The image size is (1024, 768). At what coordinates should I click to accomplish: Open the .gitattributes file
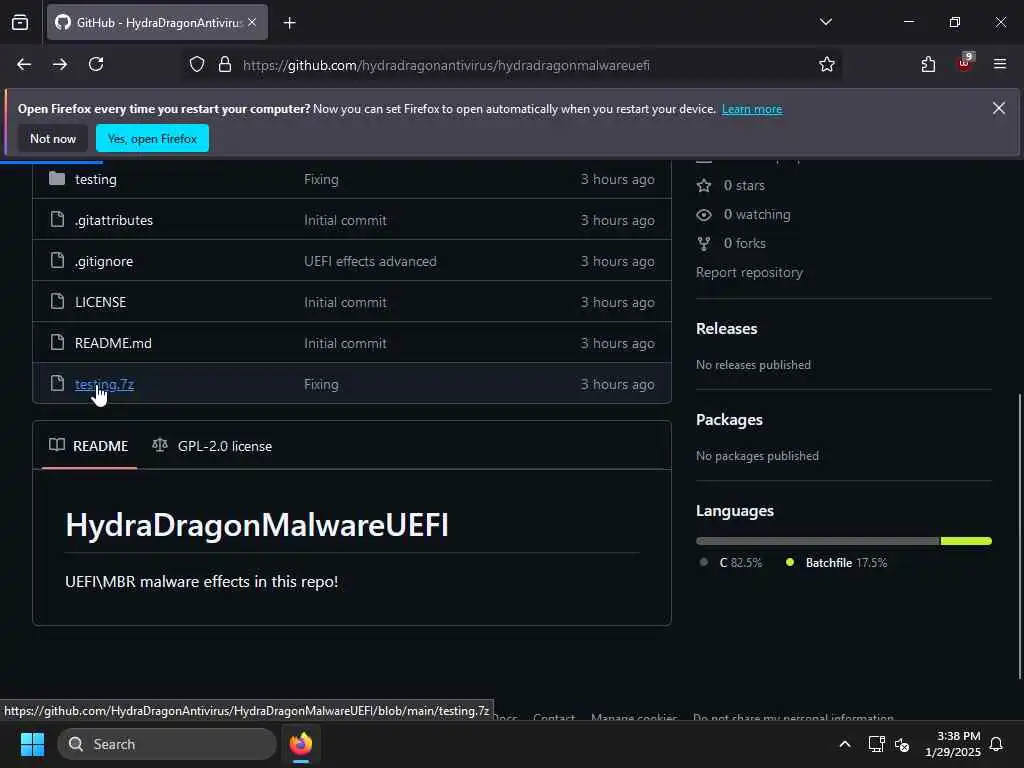click(114, 220)
